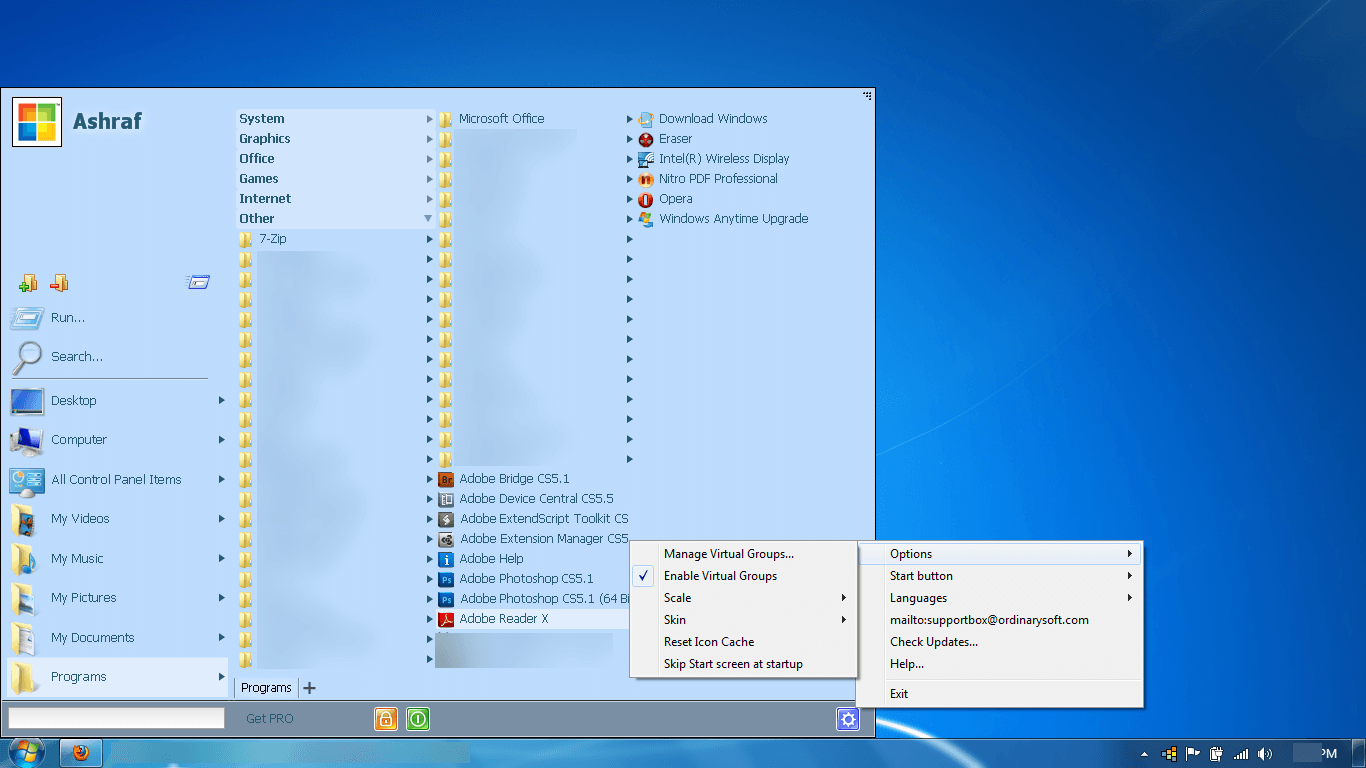Viewport: 1366px width, 768px height.
Task: Click the small window icon above Run
Action: (198, 282)
